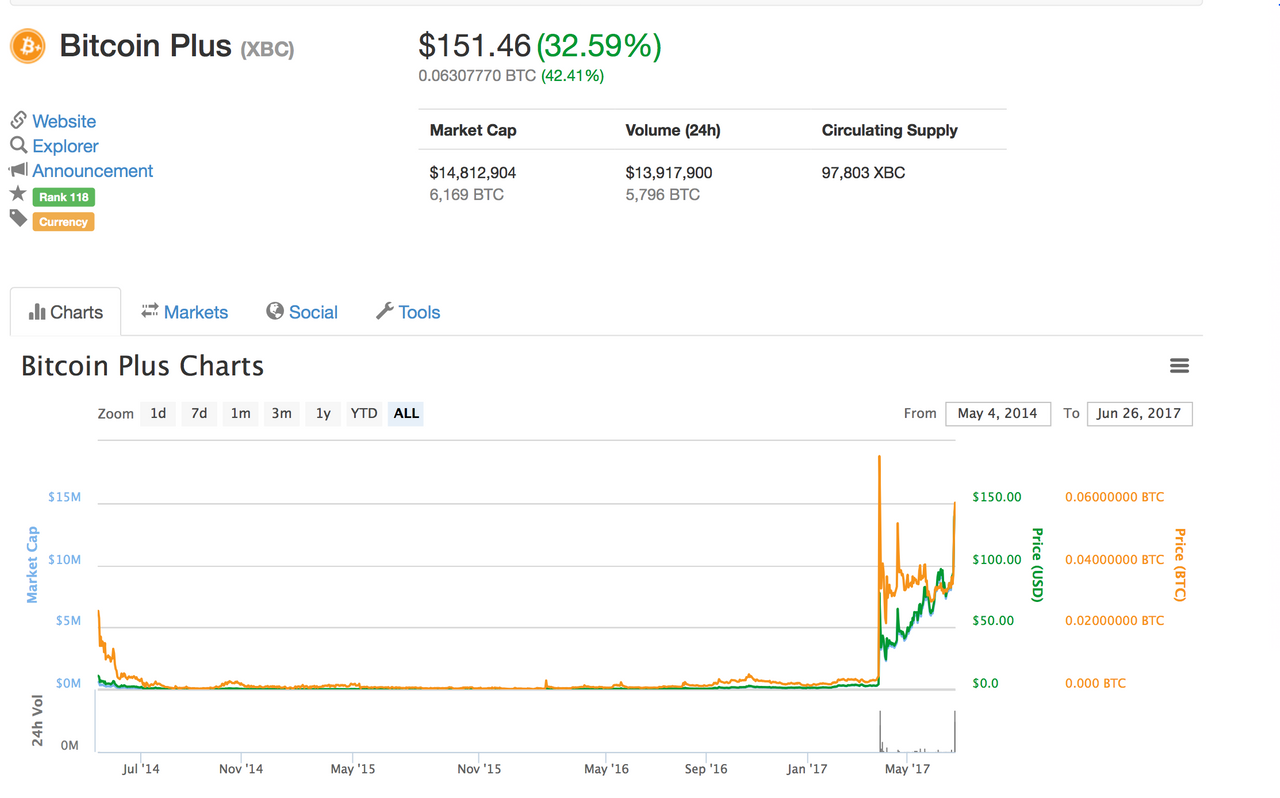
Task: Set chart zoom to 3m
Action: [x=282, y=413]
